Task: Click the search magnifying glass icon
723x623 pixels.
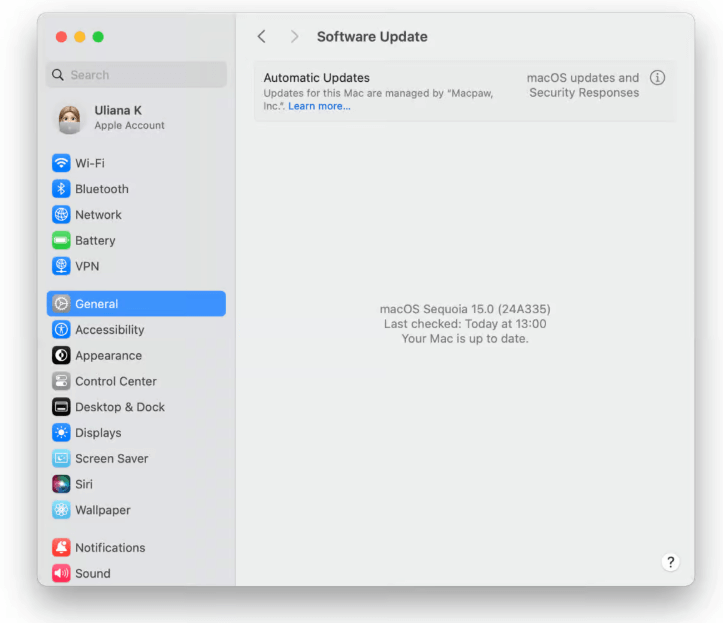Action: [x=58, y=75]
